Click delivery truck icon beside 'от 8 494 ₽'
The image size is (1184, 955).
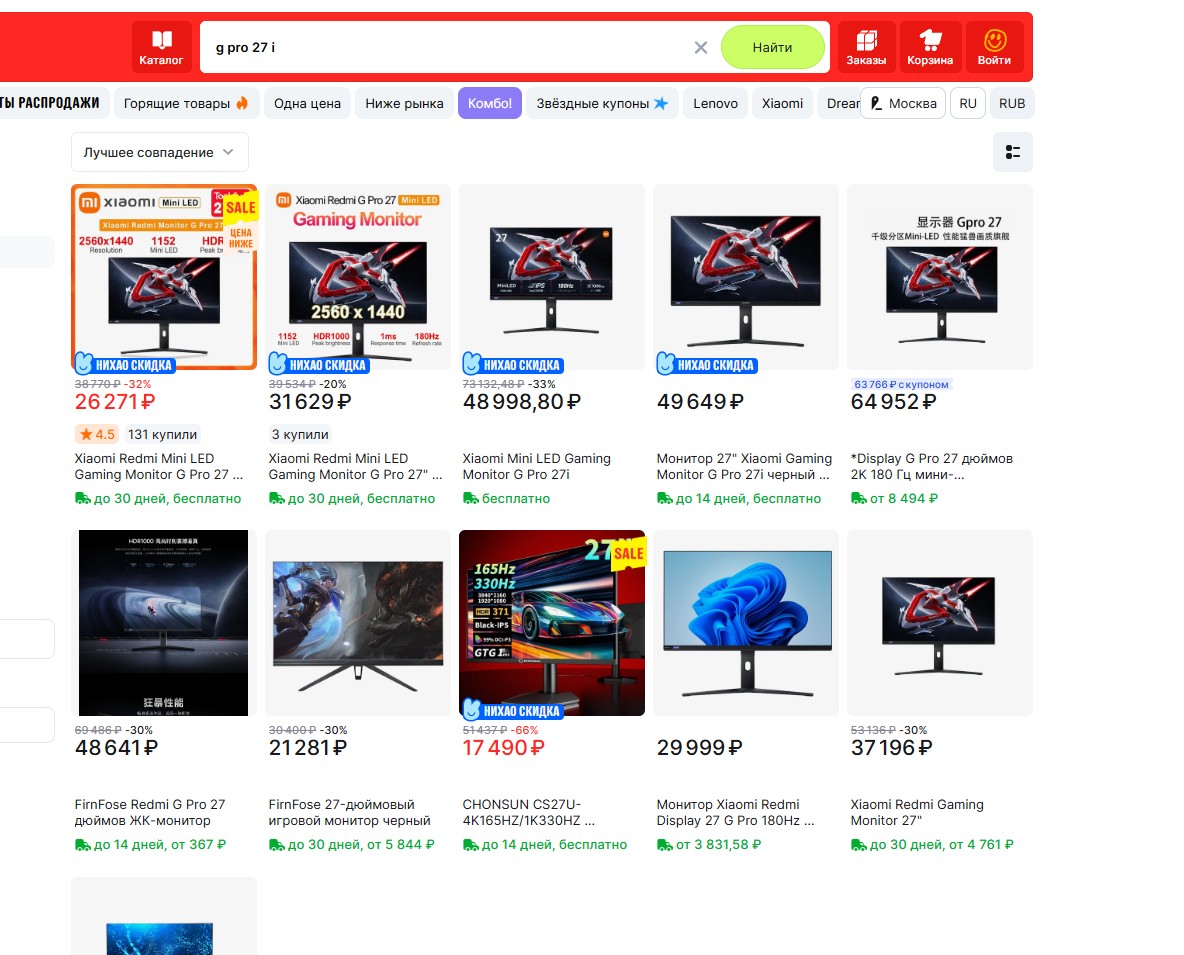(x=859, y=498)
